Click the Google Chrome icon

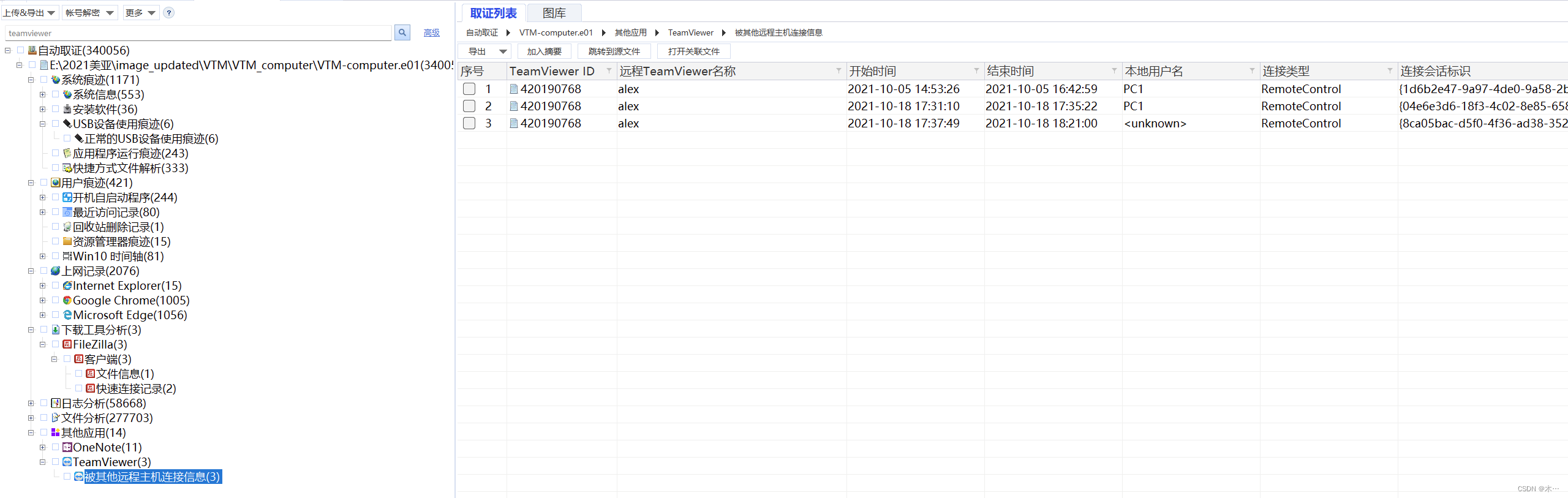(x=67, y=300)
